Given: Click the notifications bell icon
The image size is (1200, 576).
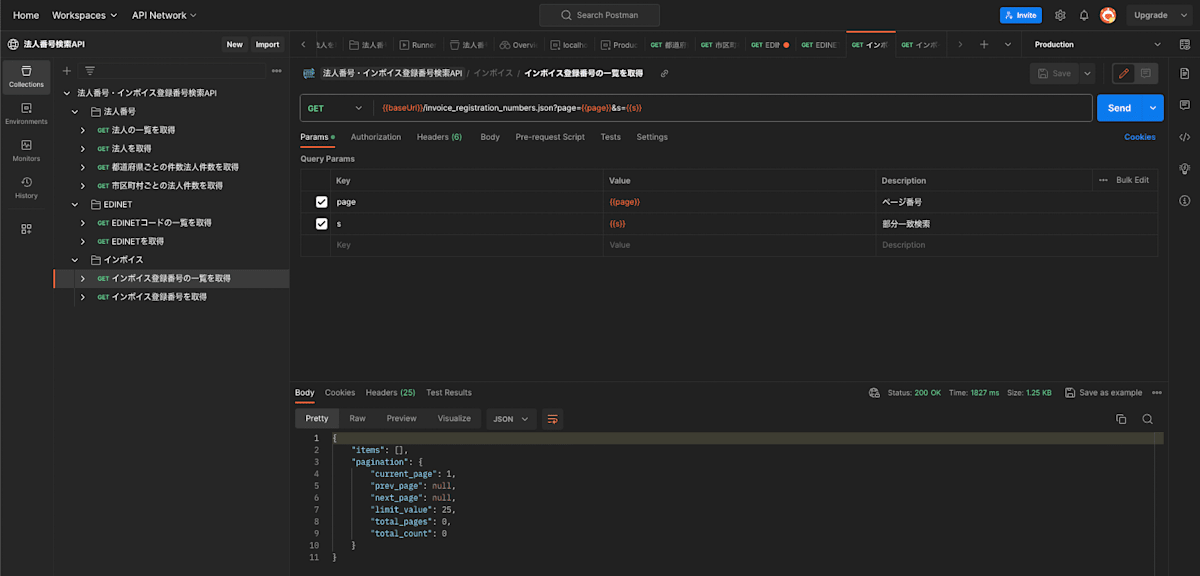Looking at the screenshot, I should [1083, 15].
